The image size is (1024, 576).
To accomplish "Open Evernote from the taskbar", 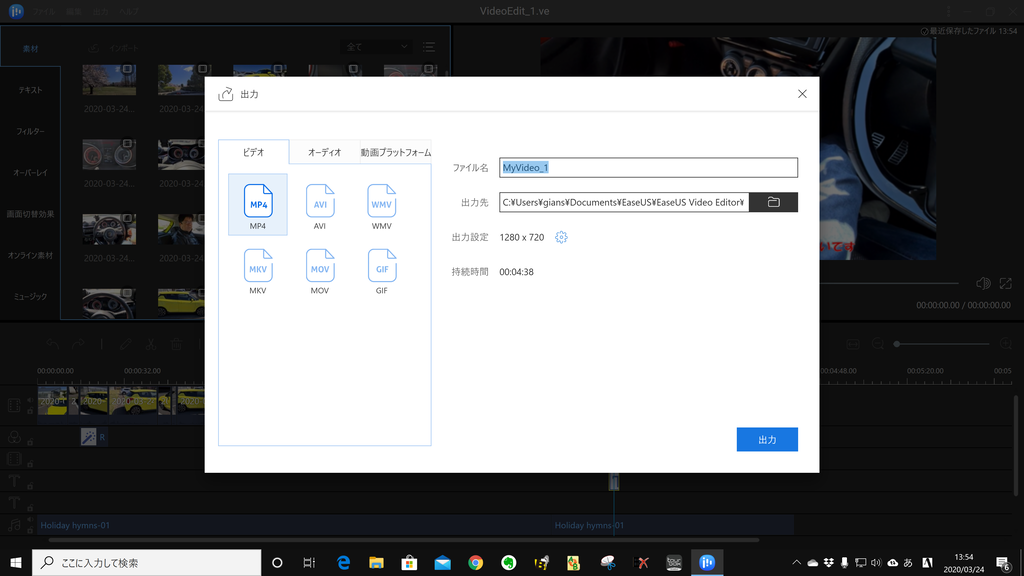I will pos(509,562).
